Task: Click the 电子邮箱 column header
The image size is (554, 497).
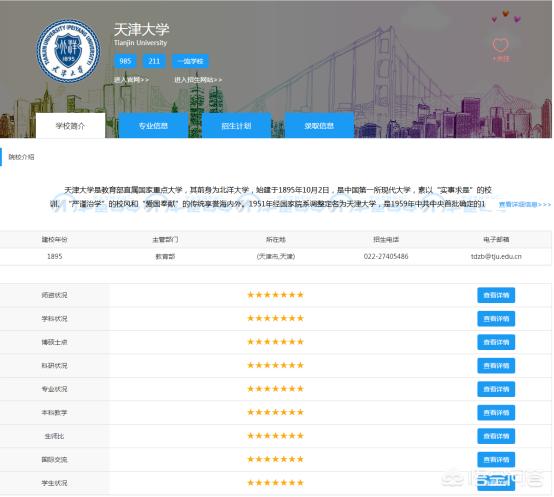Action: tap(496, 239)
